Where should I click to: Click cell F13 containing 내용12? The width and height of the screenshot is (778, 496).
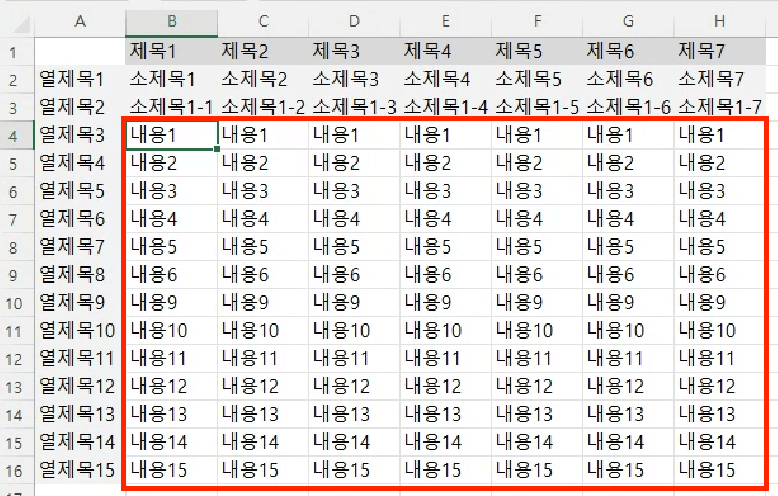click(537, 386)
